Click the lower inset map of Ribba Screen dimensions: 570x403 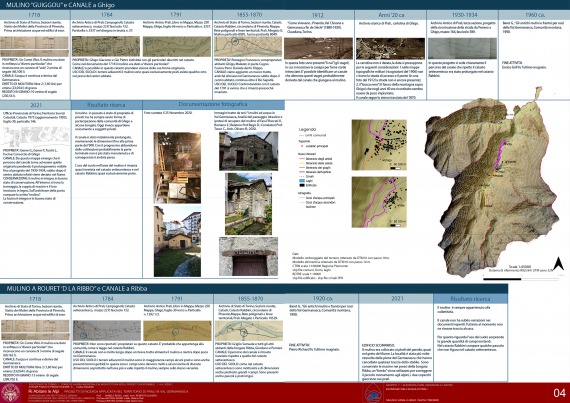coord(379,202)
